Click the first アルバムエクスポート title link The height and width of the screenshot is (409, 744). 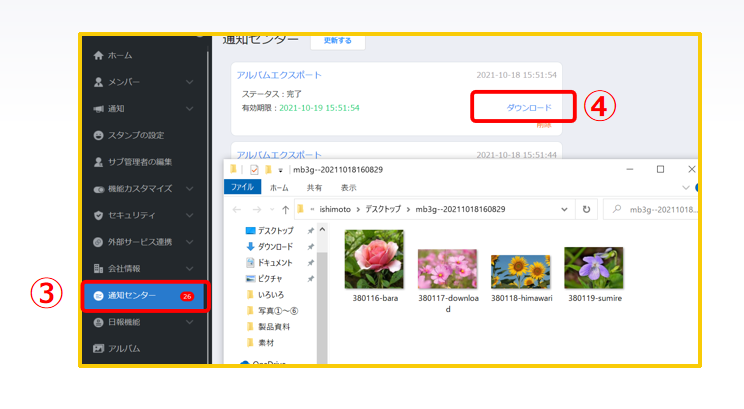coord(278,75)
